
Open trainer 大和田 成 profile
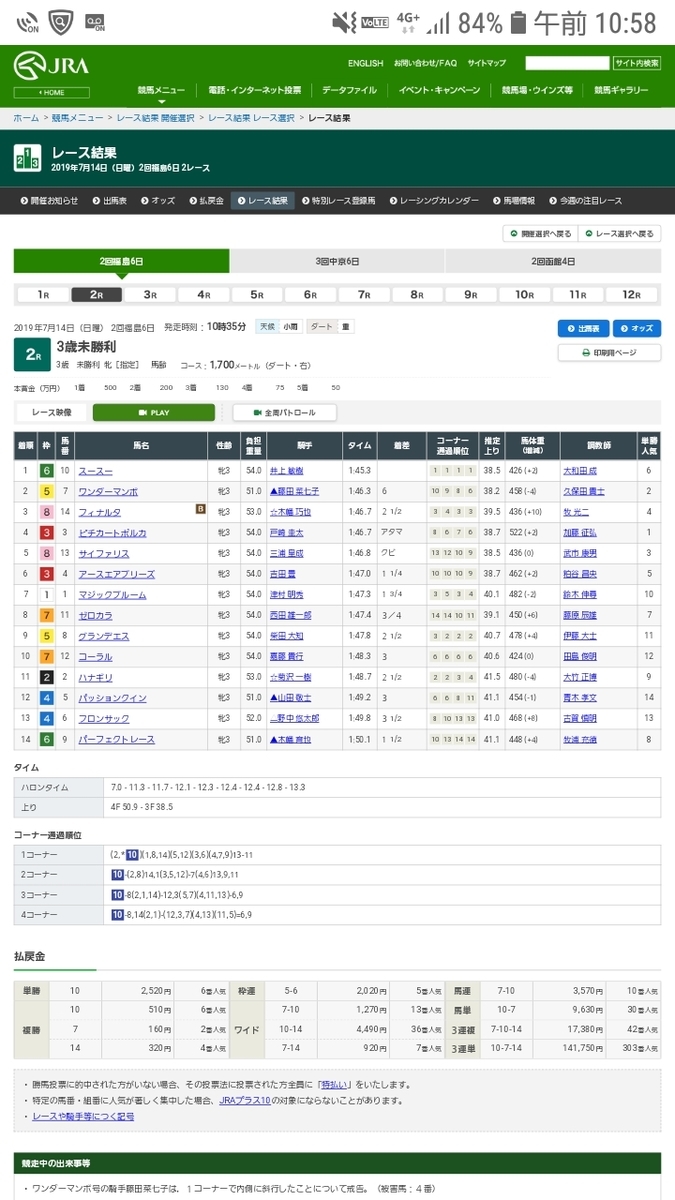[x=580, y=470]
